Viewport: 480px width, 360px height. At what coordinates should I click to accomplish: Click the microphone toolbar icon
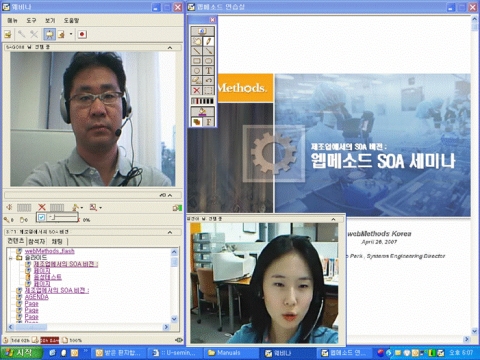(22, 34)
